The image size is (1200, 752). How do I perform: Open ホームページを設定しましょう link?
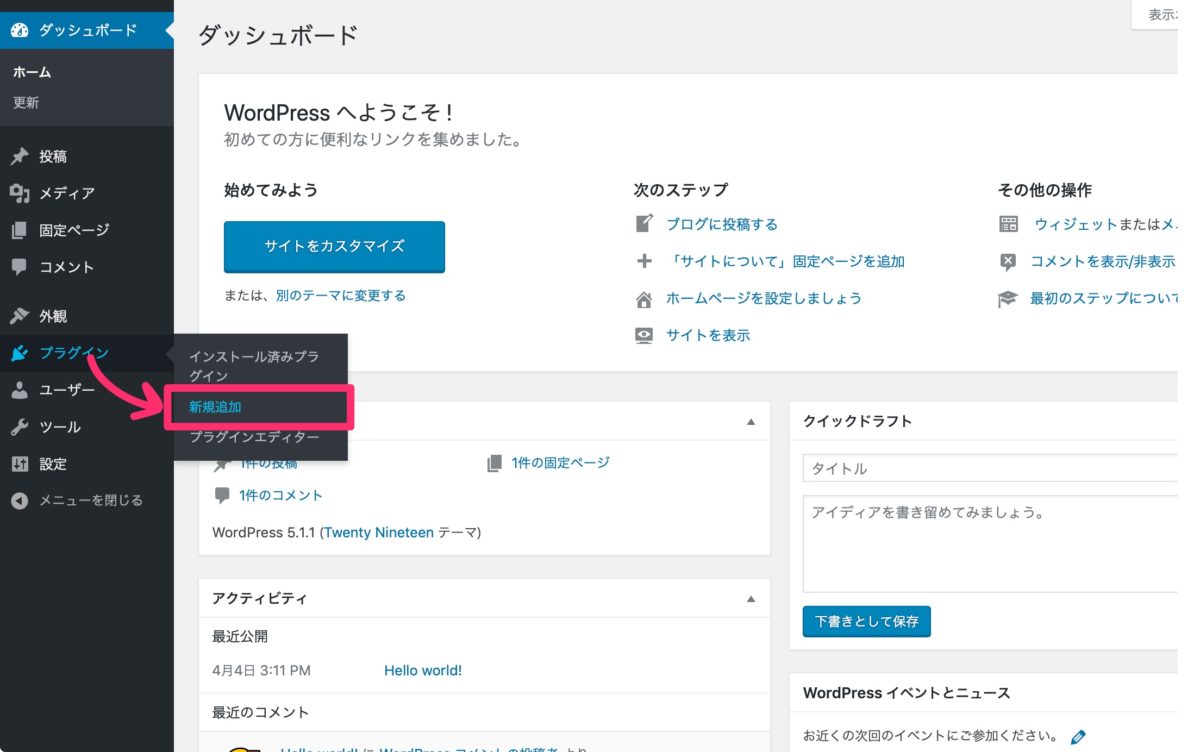click(764, 298)
